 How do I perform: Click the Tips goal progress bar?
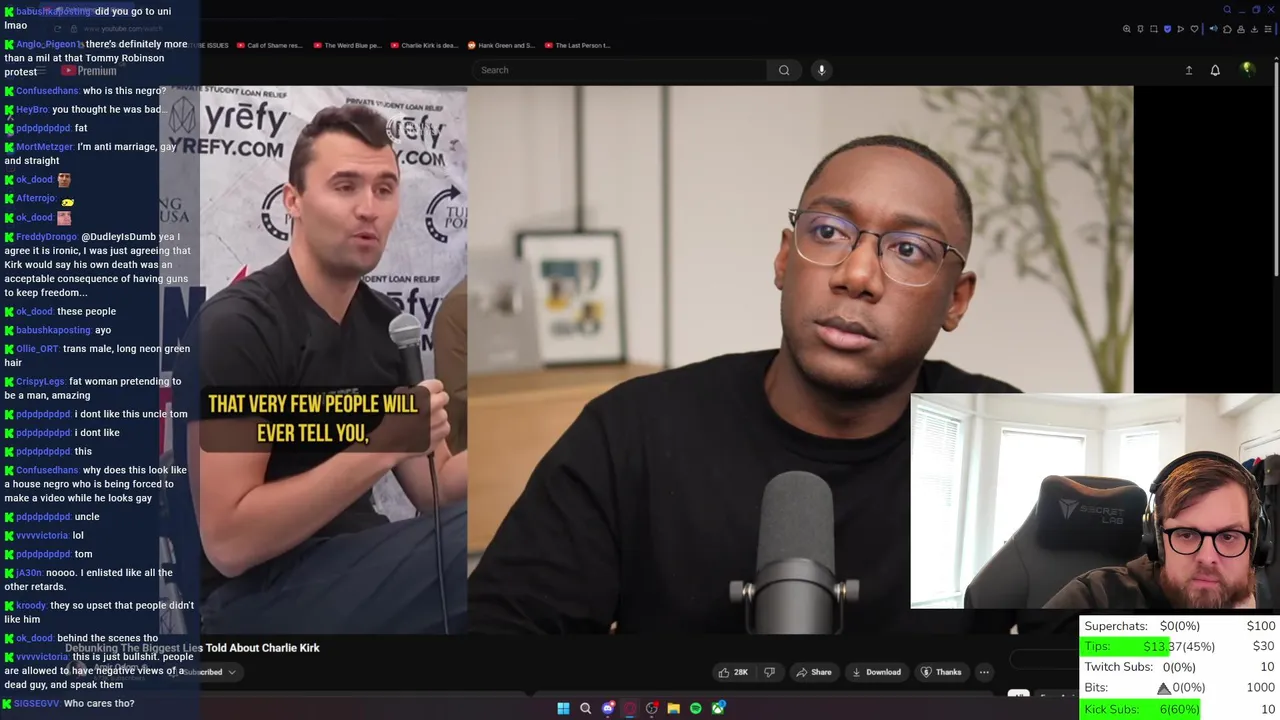[1180, 646]
